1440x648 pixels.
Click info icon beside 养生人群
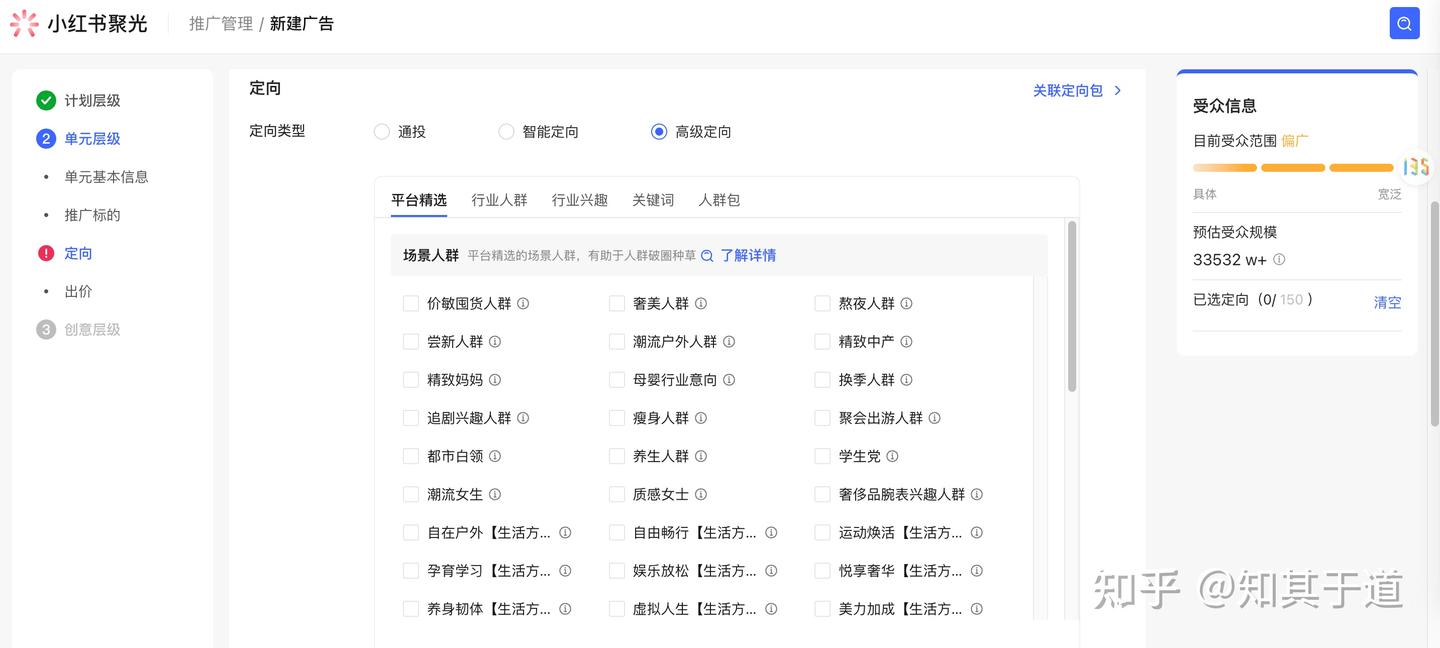[701, 456]
